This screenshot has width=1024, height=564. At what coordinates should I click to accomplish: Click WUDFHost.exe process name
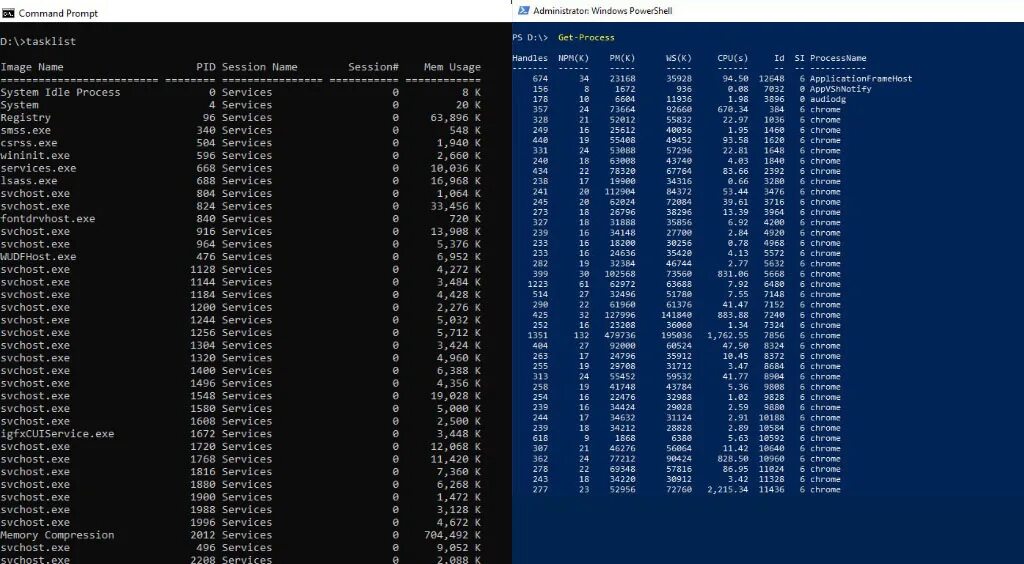coord(38,257)
